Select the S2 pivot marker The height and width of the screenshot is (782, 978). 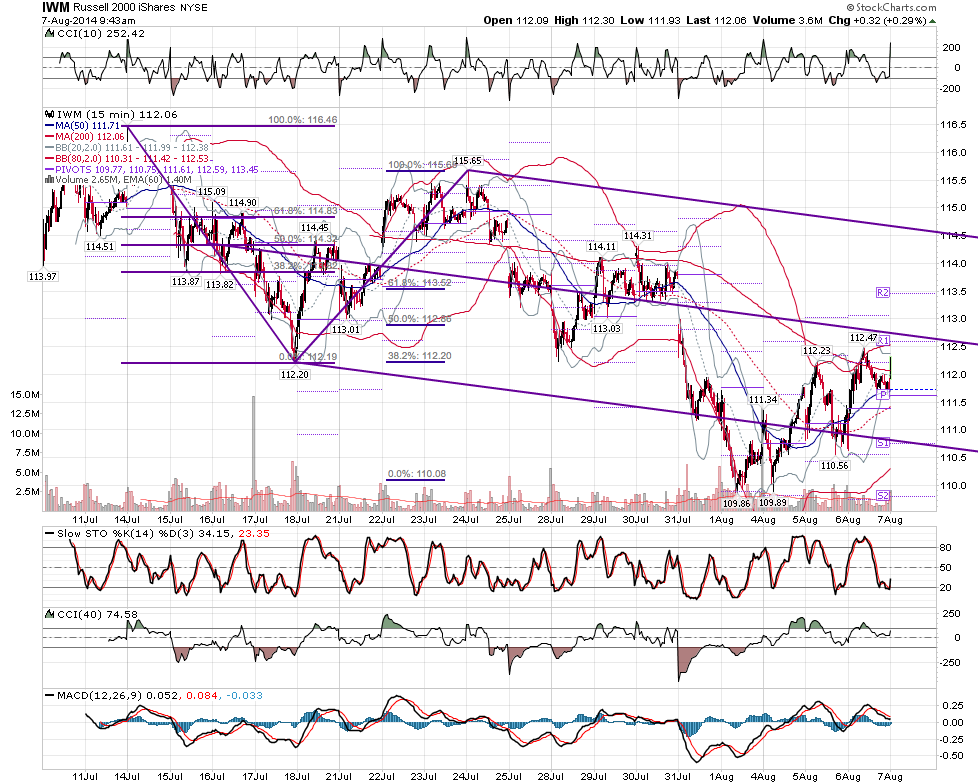(x=883, y=496)
